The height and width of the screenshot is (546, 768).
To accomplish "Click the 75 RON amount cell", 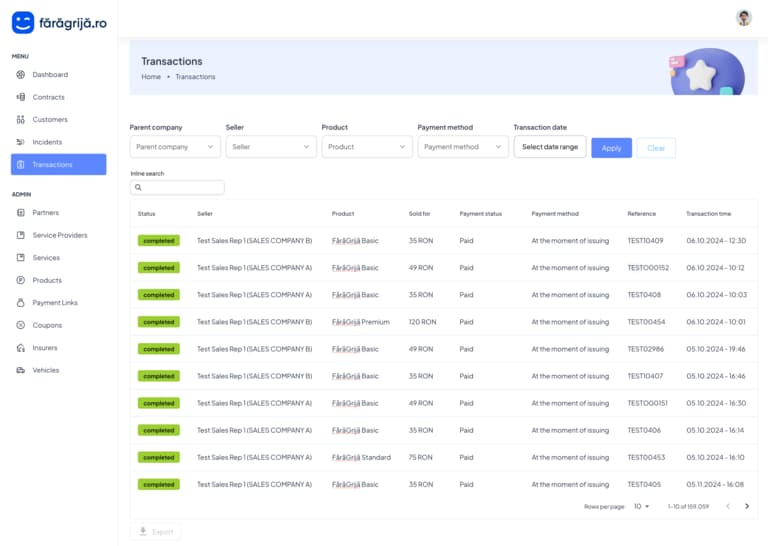I will (x=420, y=457).
